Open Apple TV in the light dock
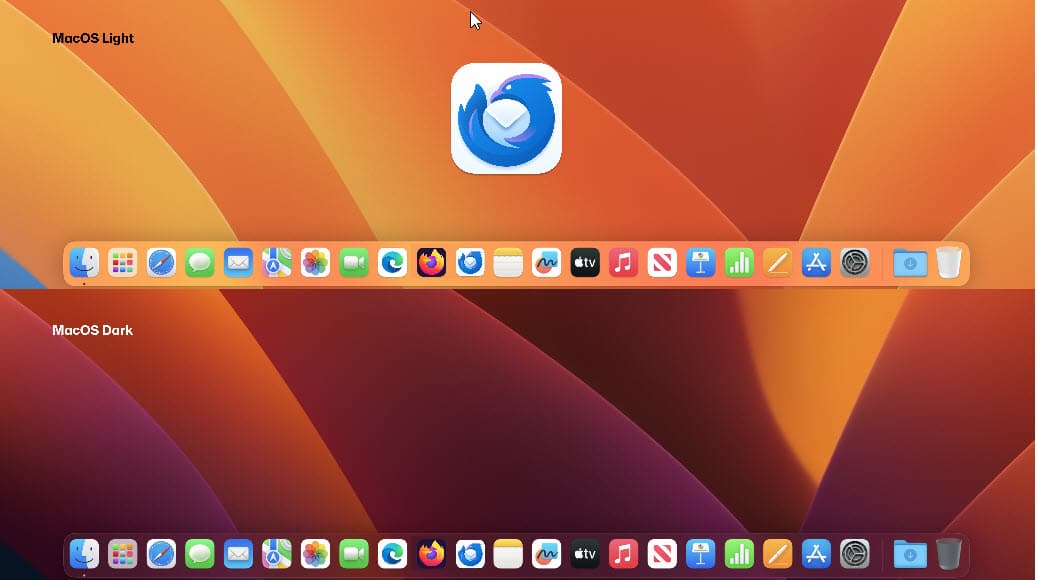Viewport: 1037px width, 580px height. (585, 263)
